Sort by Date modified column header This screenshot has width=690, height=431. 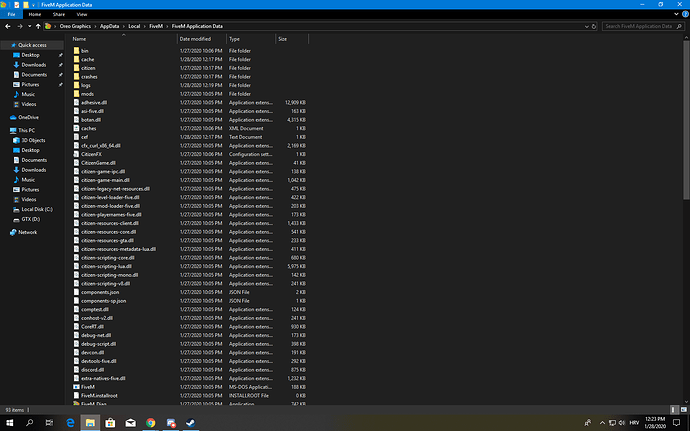coord(202,39)
